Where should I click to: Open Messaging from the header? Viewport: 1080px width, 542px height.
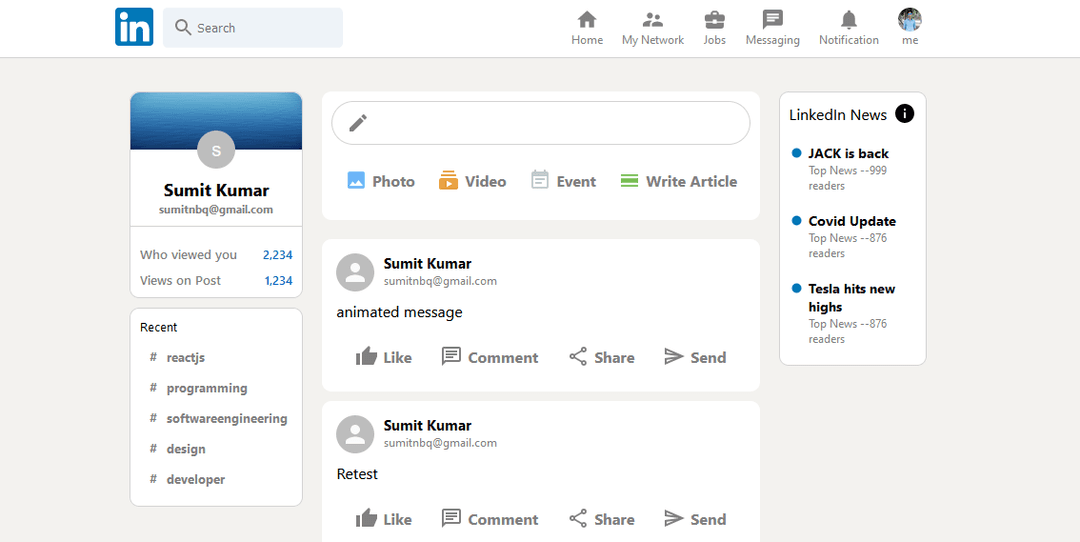773,28
